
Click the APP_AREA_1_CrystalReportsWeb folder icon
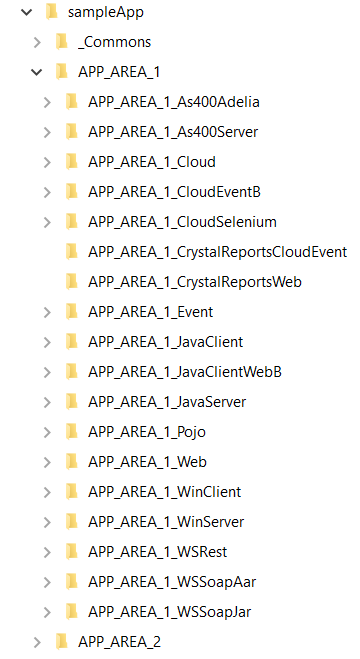[72, 282]
